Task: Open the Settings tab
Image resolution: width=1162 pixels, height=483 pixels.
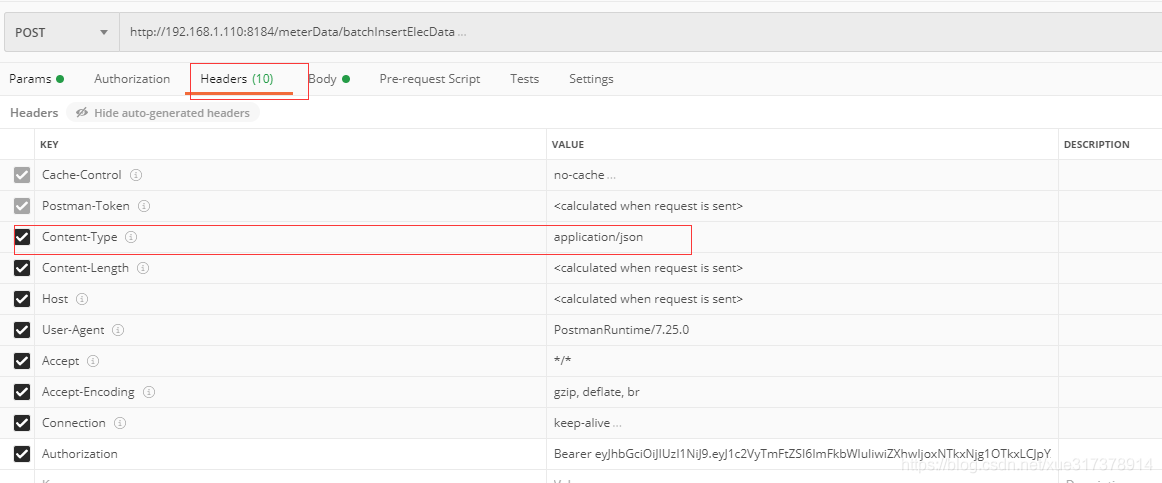Action: [x=591, y=79]
